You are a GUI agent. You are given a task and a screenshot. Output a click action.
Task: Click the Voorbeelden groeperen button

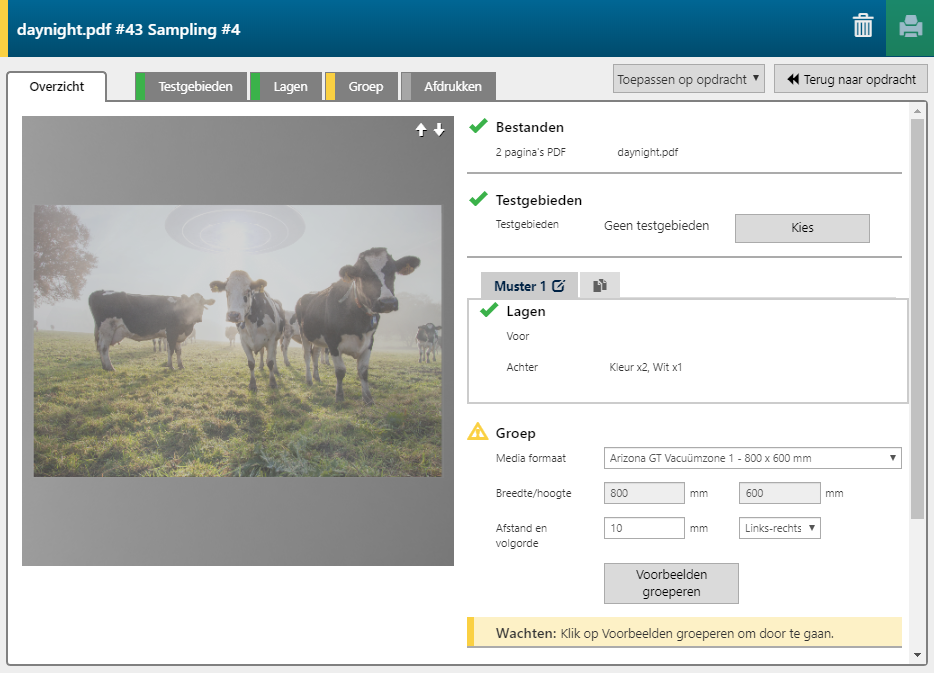click(x=671, y=583)
